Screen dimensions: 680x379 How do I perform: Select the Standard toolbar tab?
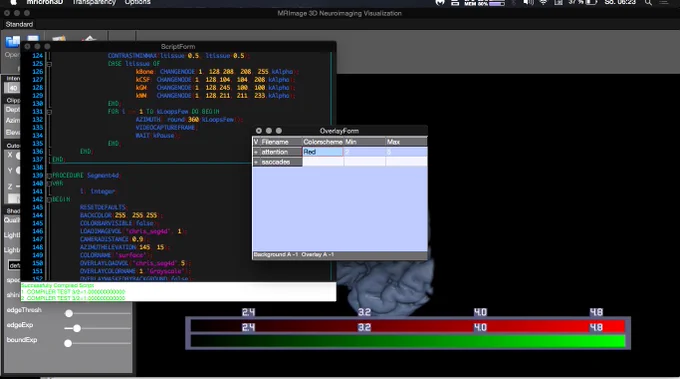[x=19, y=24]
